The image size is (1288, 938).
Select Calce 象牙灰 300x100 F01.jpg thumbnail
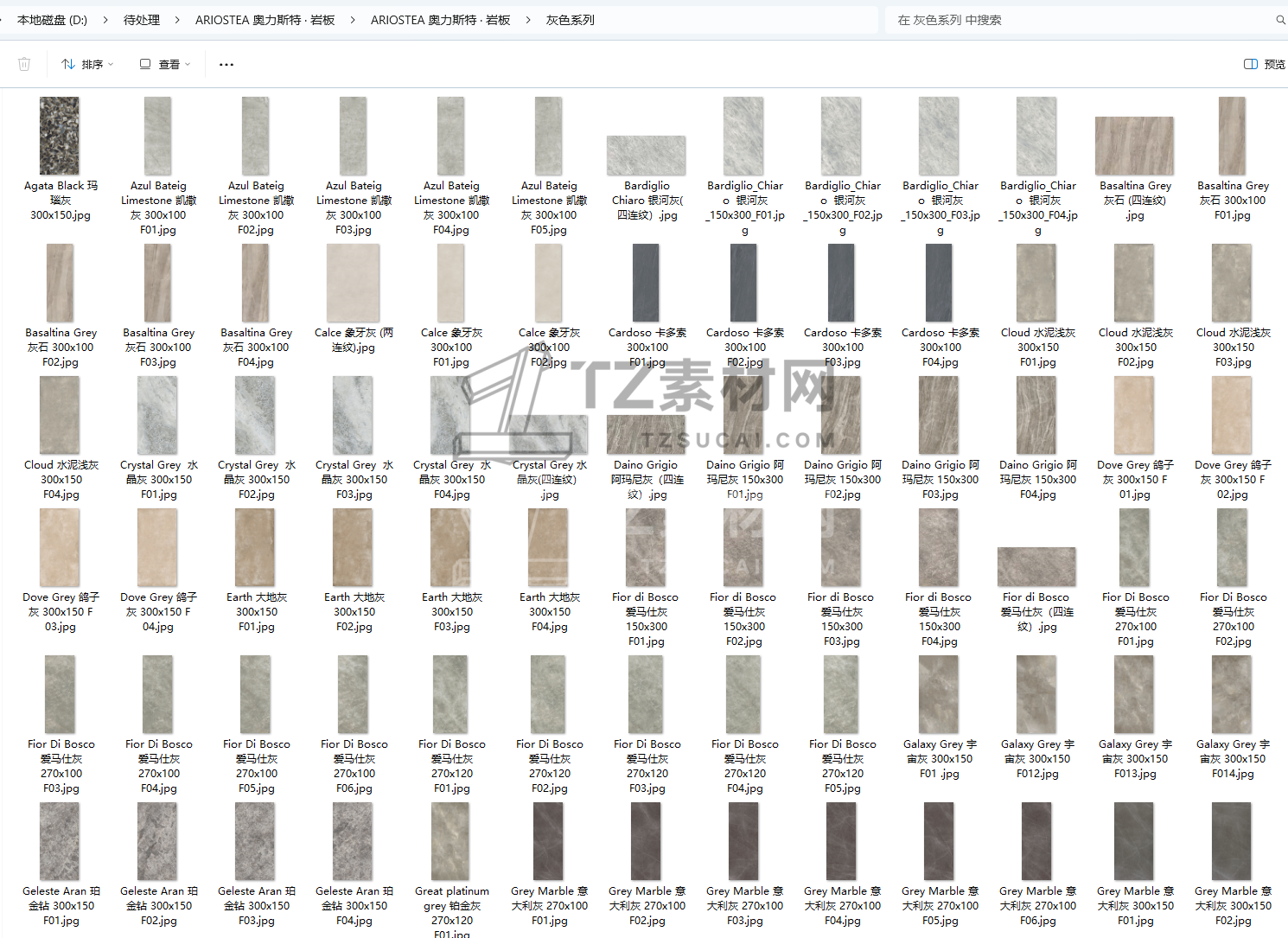(450, 283)
